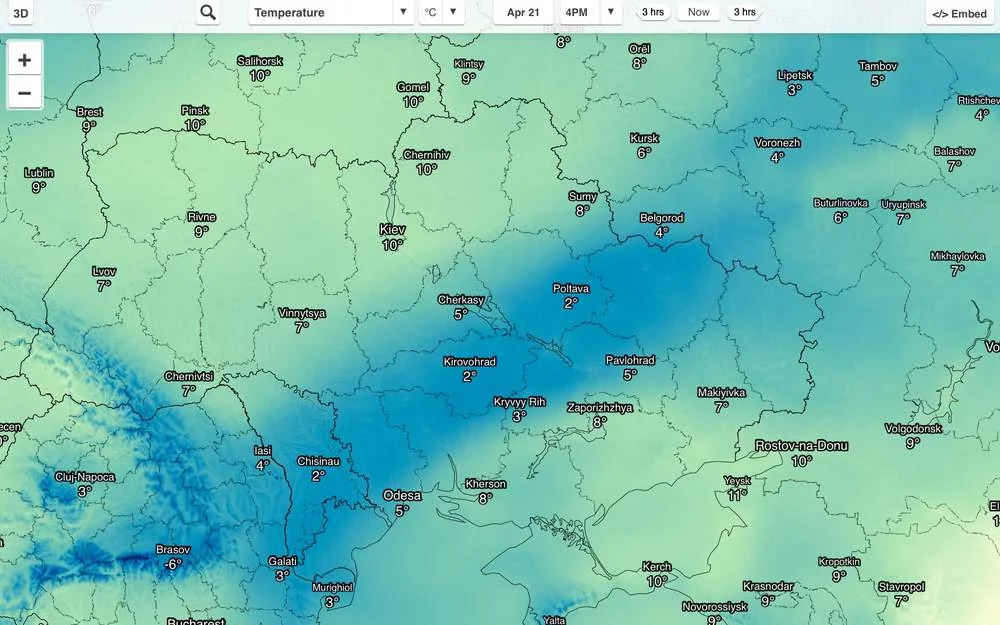Click the Kerch label
Viewport: 1000px width, 625px height.
coord(657,566)
